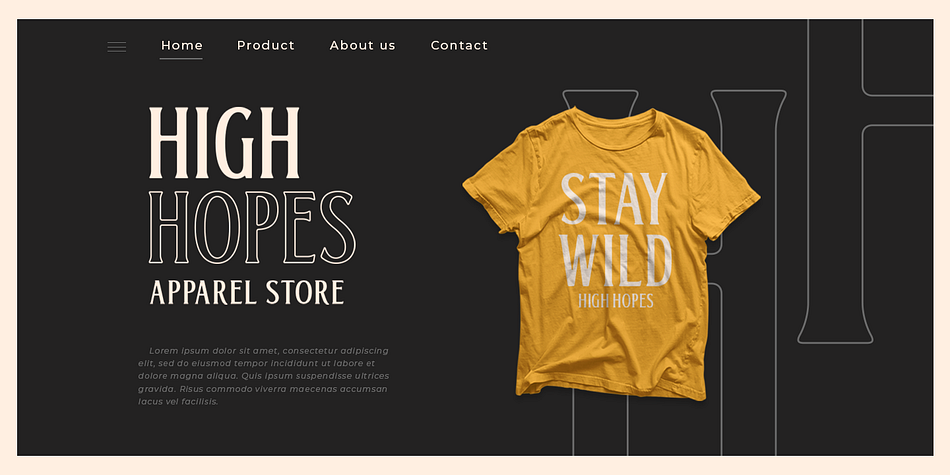Click the small HIGH HOPES shirt logo

[616, 301]
